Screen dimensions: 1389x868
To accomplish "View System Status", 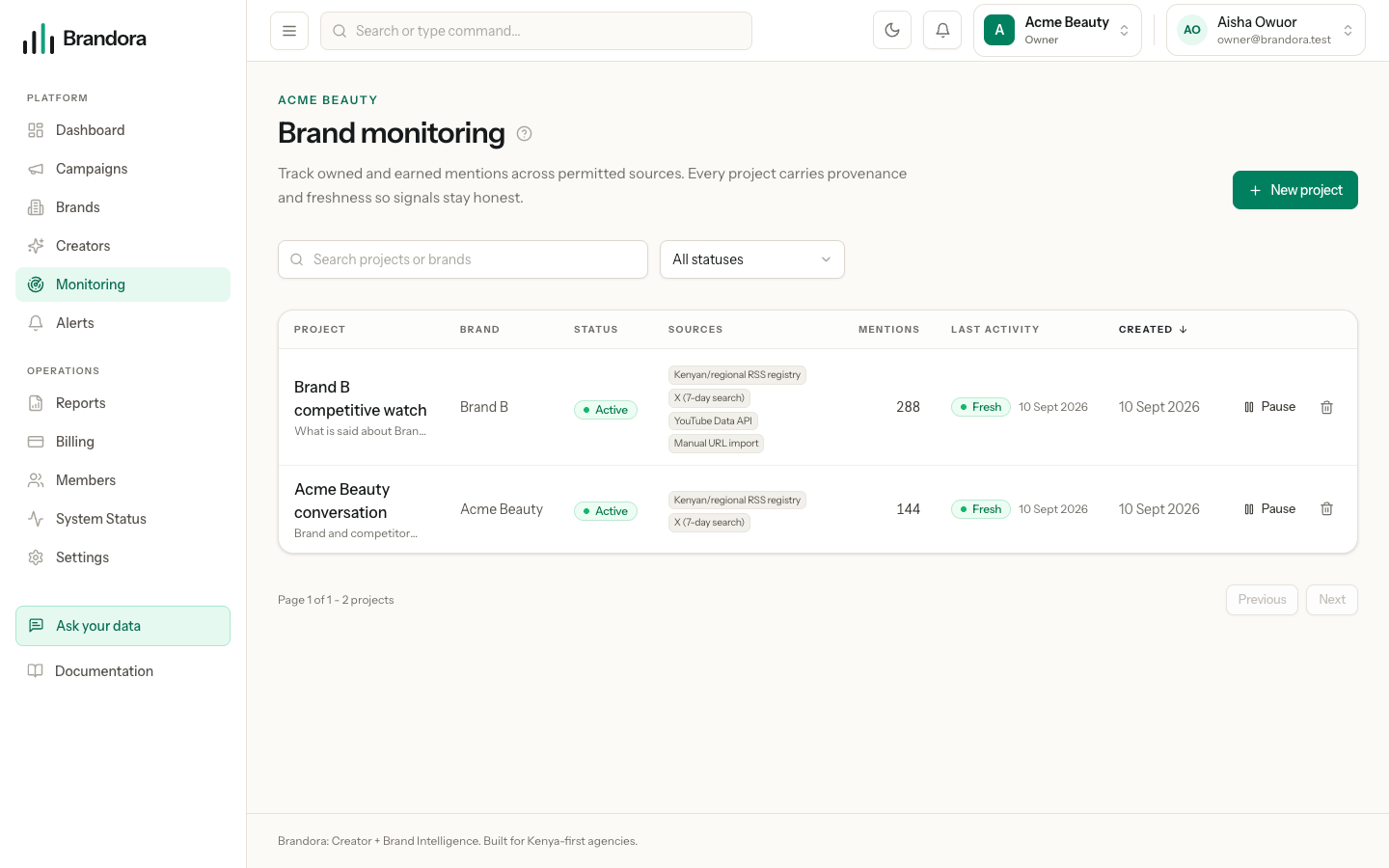I will click(123, 519).
